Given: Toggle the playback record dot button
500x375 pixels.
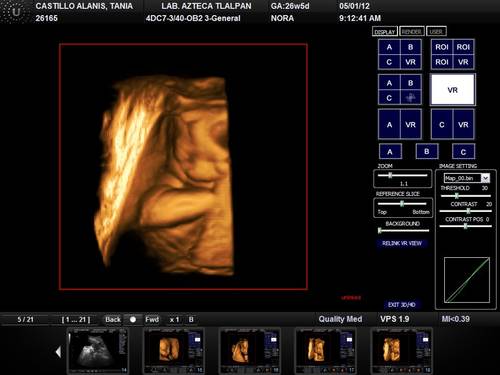Looking at the screenshot, I should pos(133,319).
